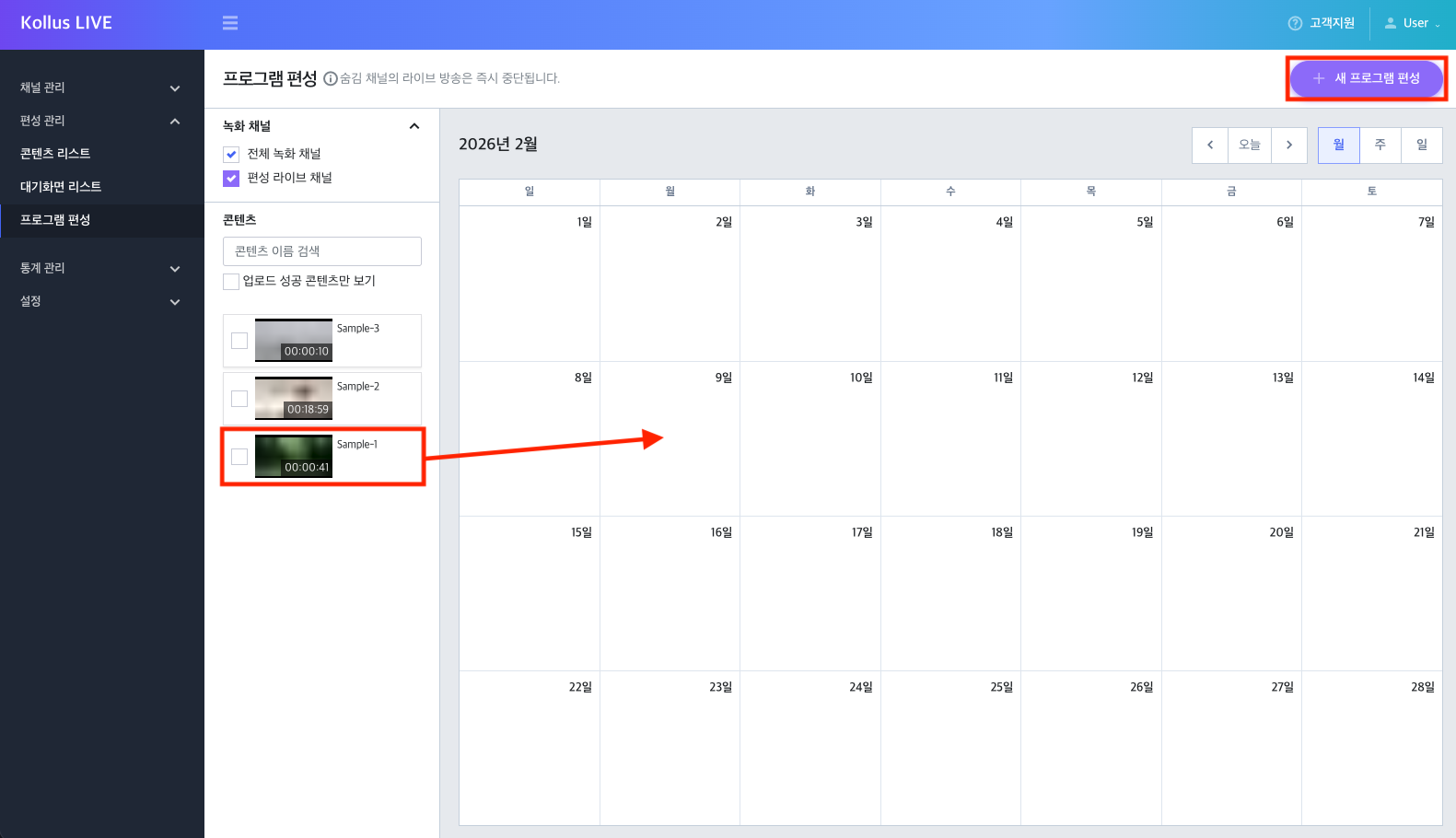This screenshot has width=1456, height=838.
Task: Click the hamburger menu icon
Action: (x=230, y=23)
